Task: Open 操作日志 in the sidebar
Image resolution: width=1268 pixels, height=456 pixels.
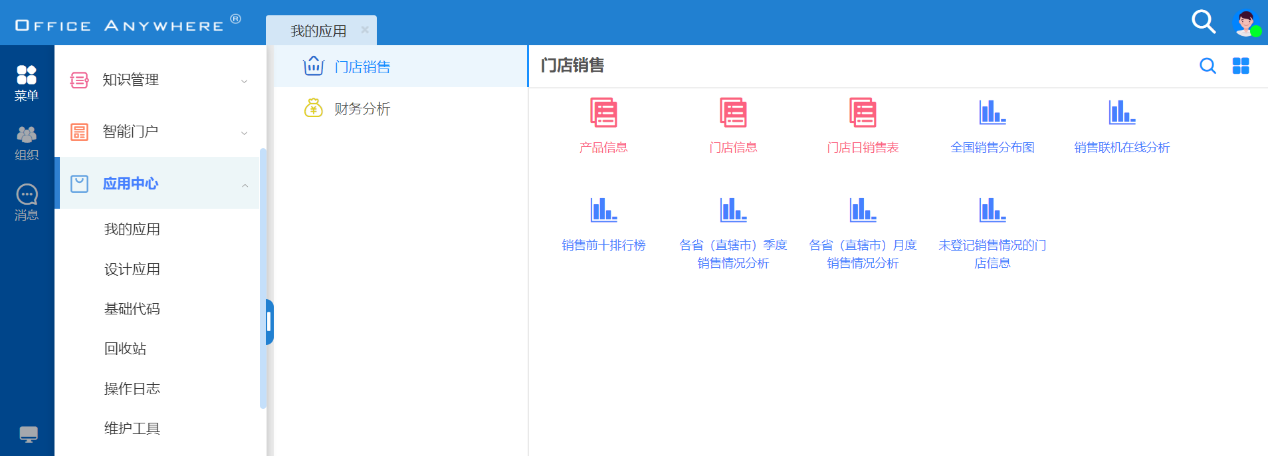Action: (x=132, y=389)
